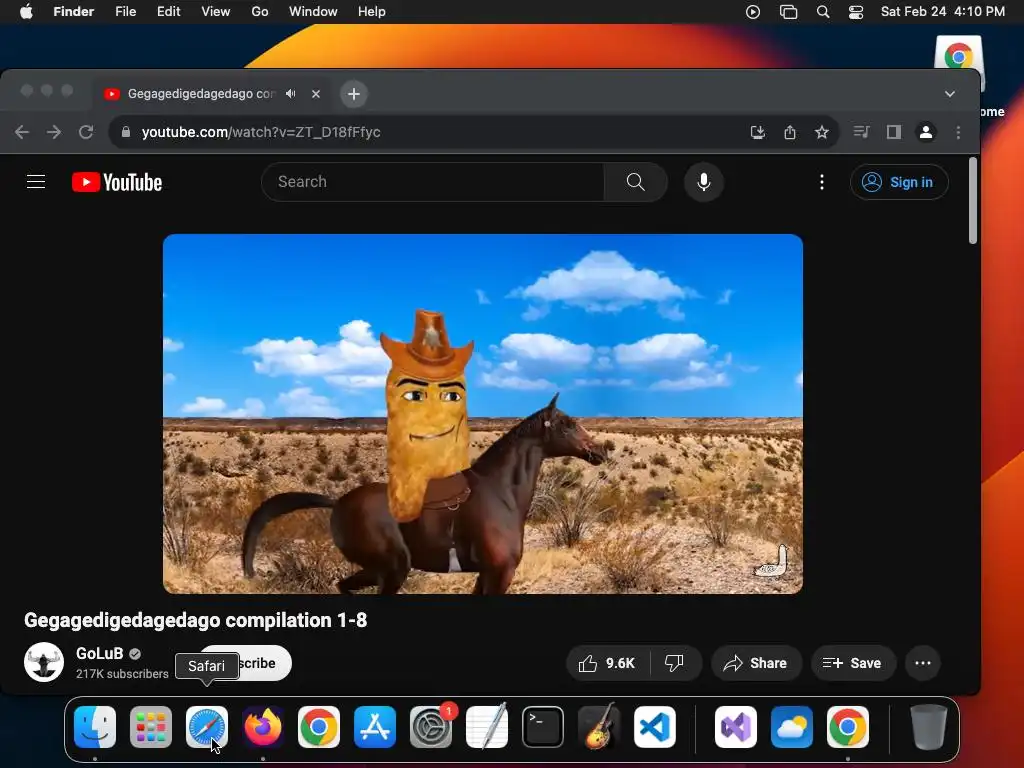Open the Window menu
Viewport: 1024px width, 768px height.
[x=313, y=11]
